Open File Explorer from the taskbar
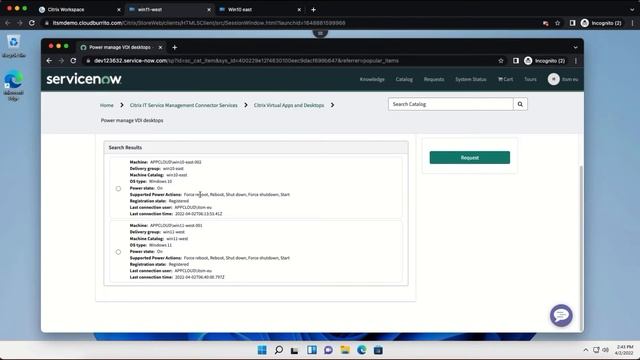The width and height of the screenshot is (640, 360). (345, 350)
